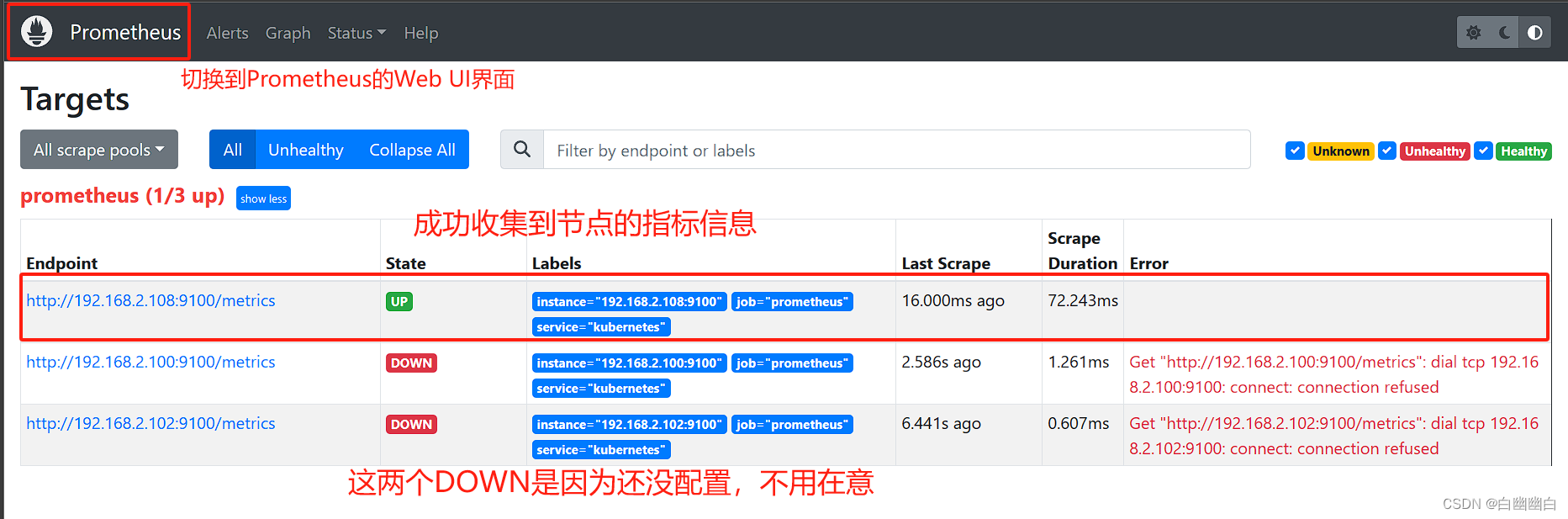Open the Alerts page
Screen dimensions: 1568x519
coord(228,33)
